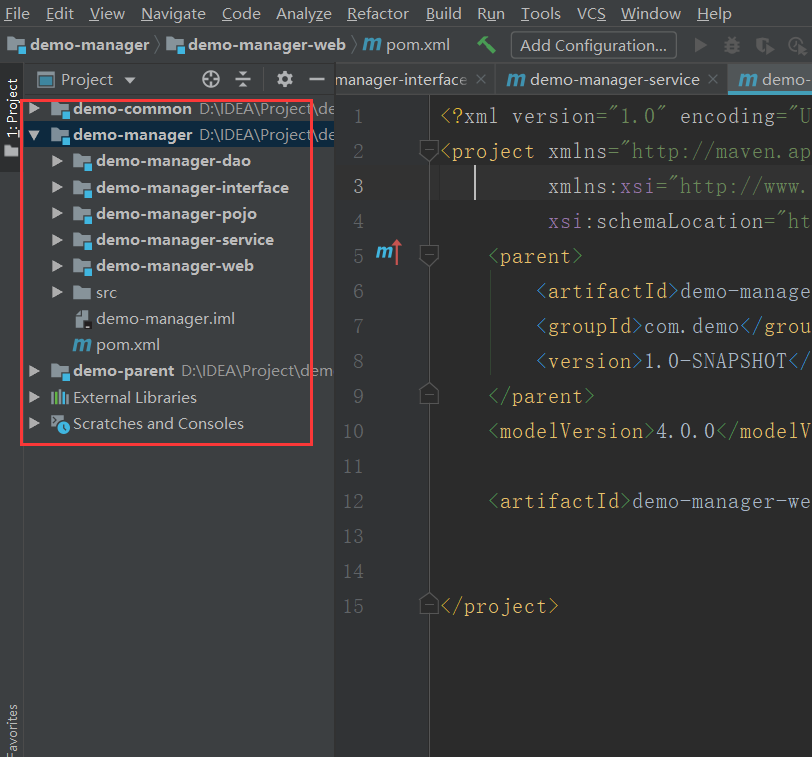812x757 pixels.
Task: Click the closing project tag on line 15
Action: coord(500,606)
